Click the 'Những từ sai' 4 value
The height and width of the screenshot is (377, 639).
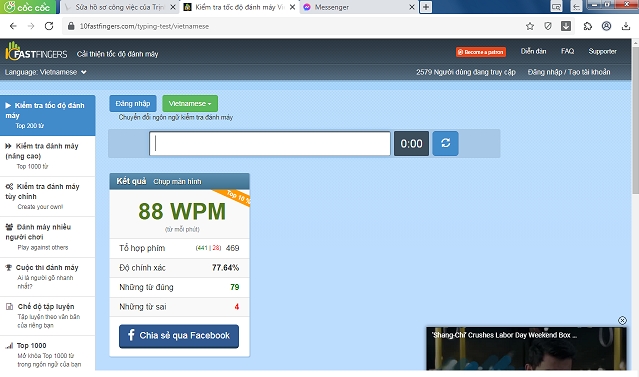click(x=236, y=306)
